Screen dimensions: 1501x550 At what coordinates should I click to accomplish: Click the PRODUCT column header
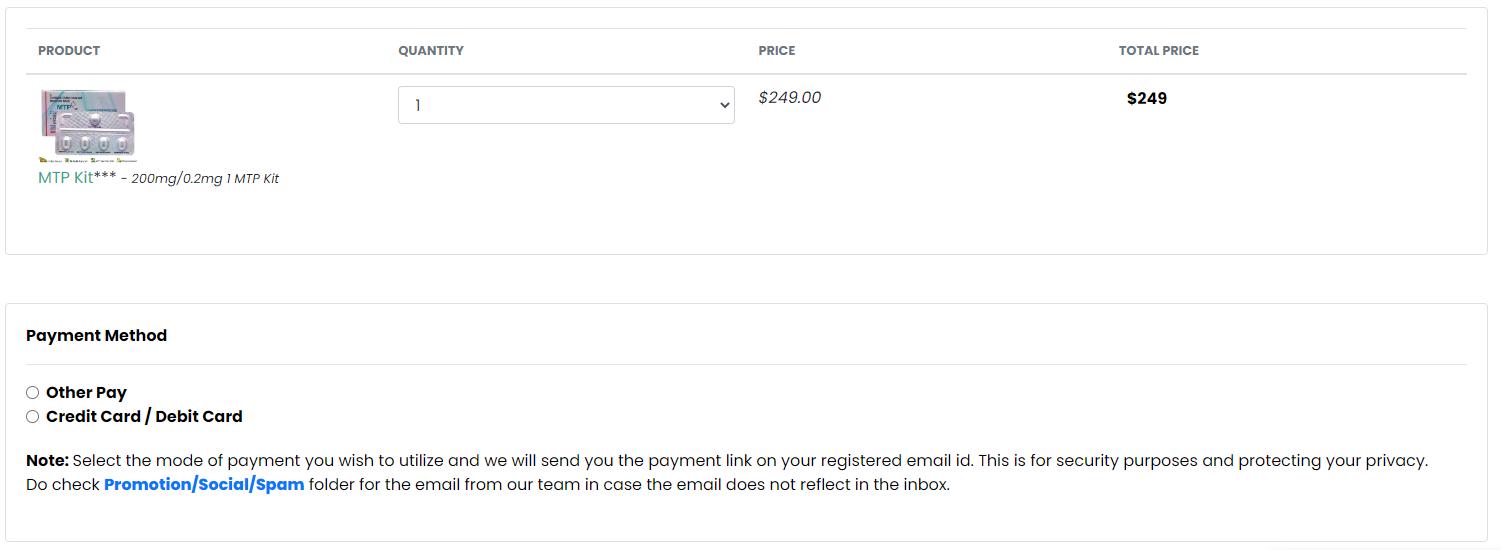(x=69, y=51)
